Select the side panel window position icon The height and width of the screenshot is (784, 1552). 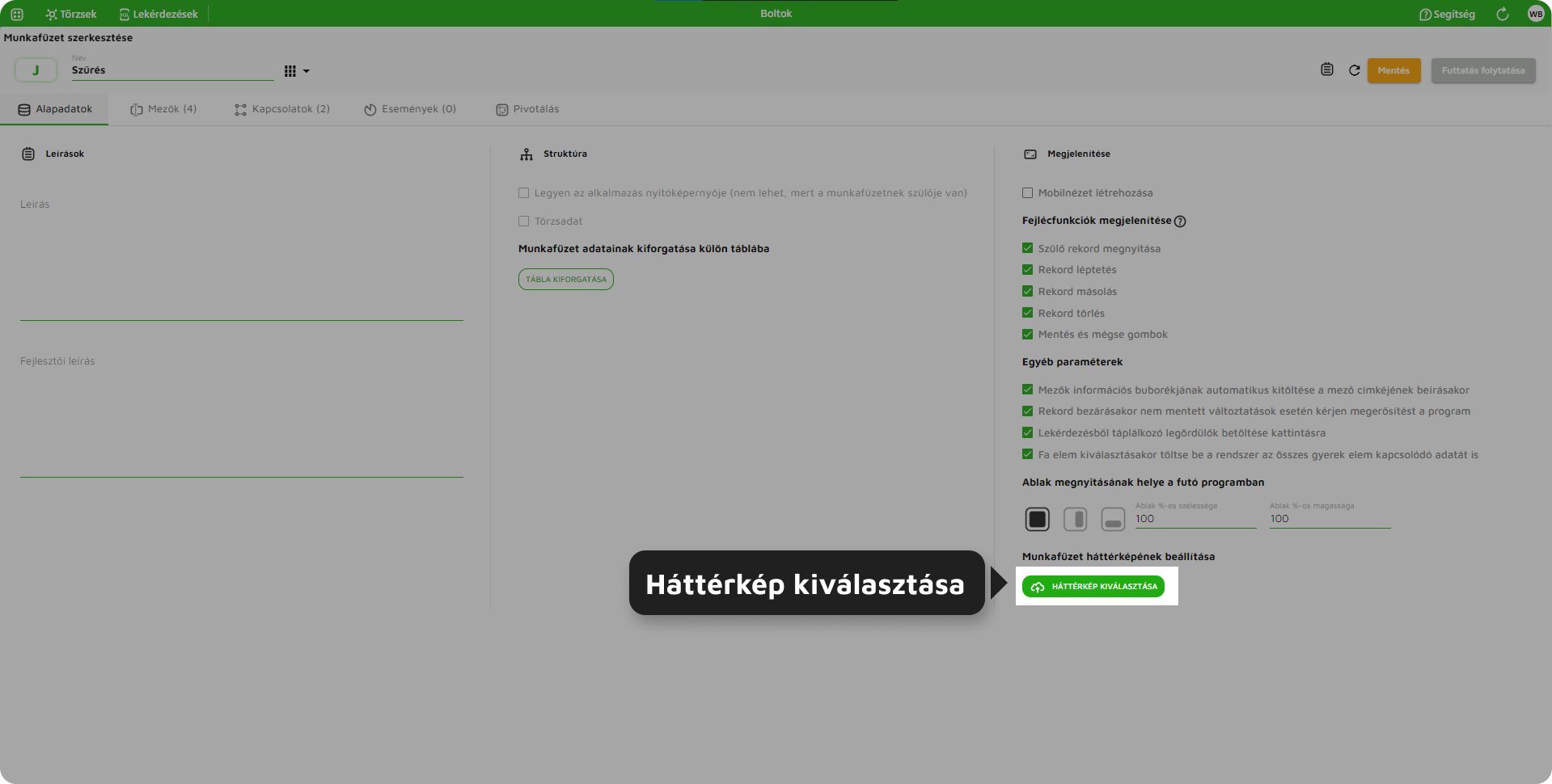tap(1075, 519)
